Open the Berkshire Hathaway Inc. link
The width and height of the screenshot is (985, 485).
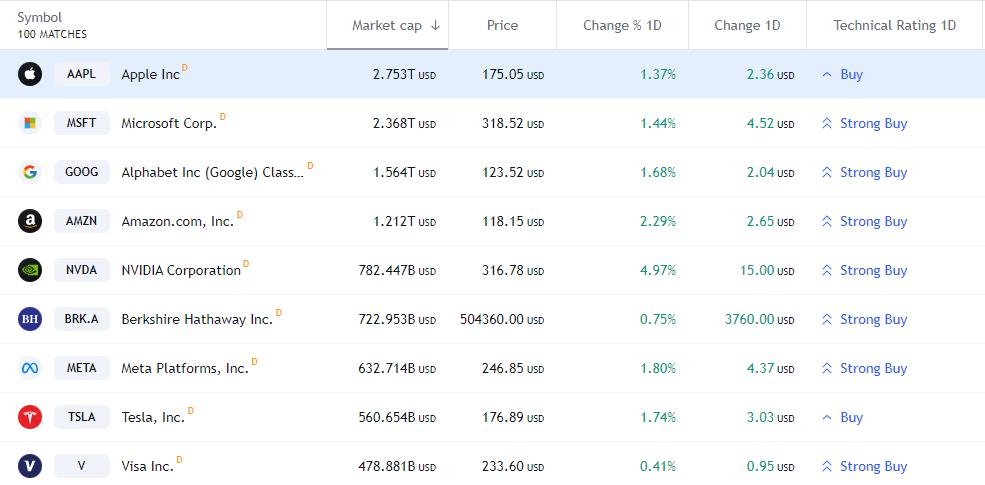[x=197, y=320]
